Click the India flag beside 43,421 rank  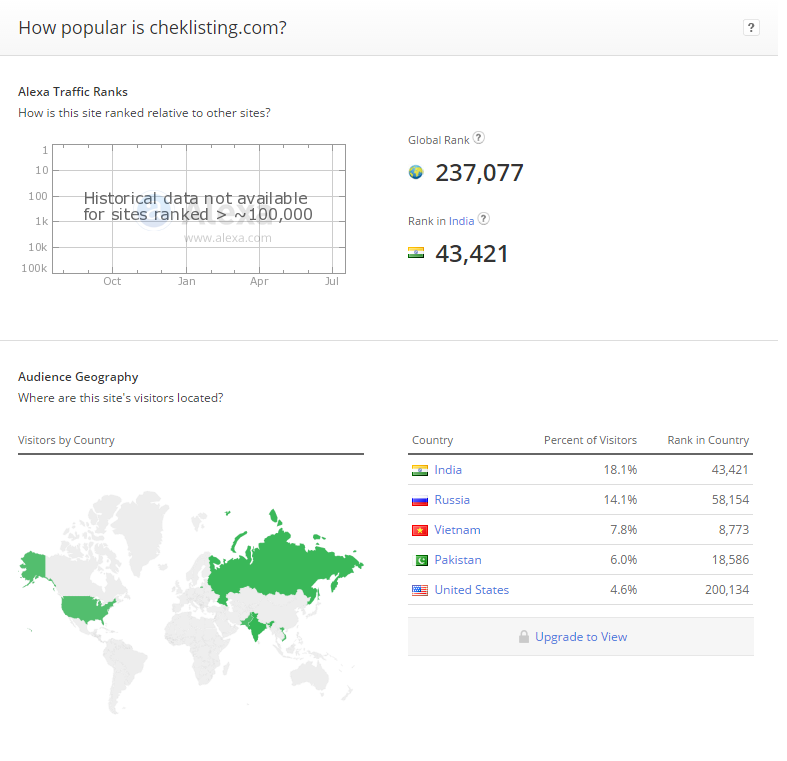pos(416,253)
